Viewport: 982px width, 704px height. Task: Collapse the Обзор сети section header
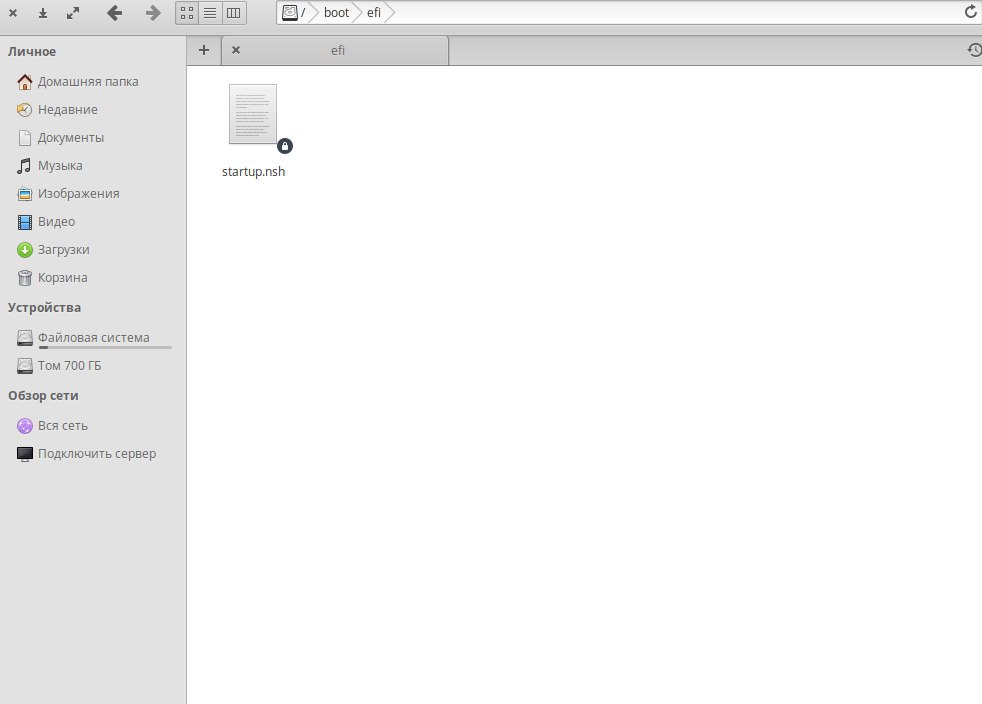[43, 396]
